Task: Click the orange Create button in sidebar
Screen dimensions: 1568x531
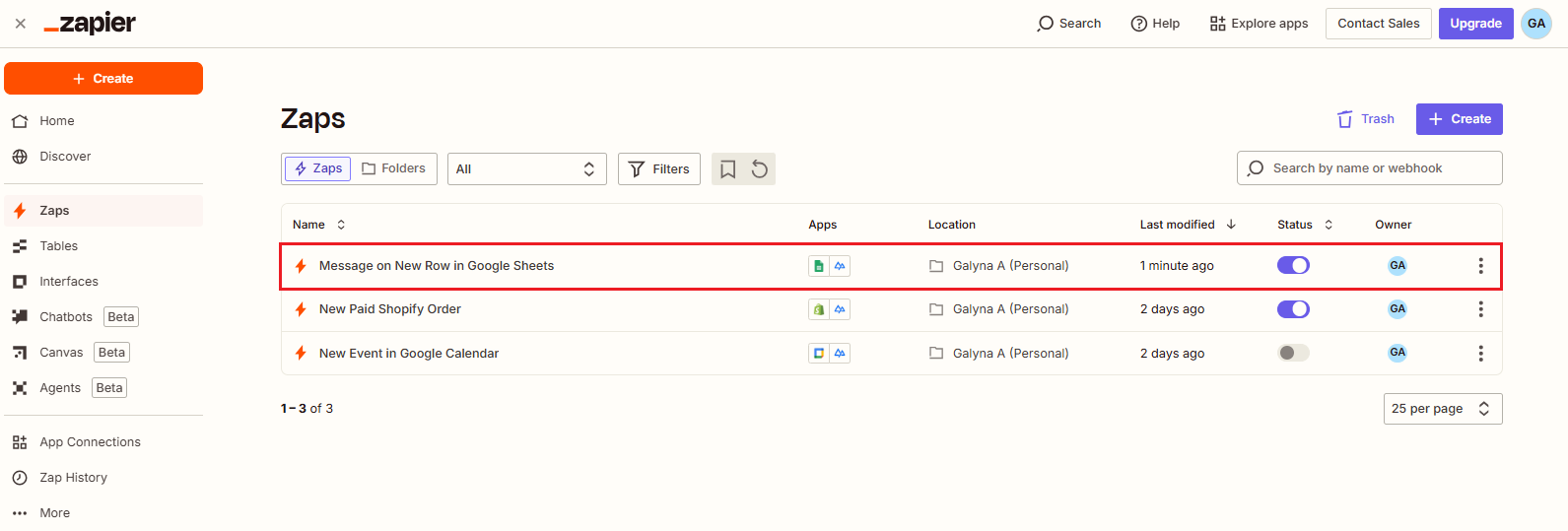Action: (103, 79)
